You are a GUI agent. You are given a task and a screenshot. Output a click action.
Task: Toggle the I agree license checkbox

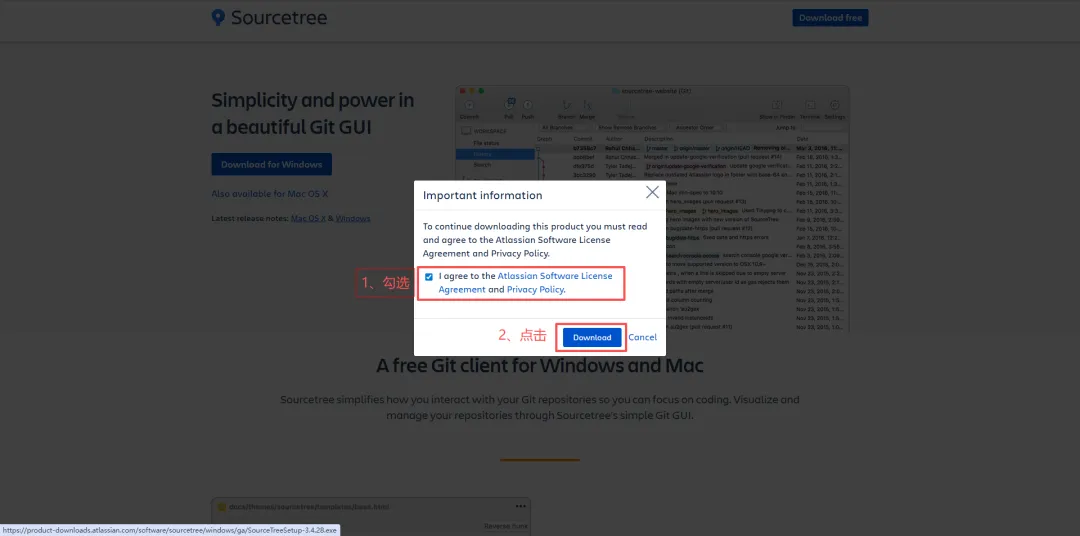[429, 276]
